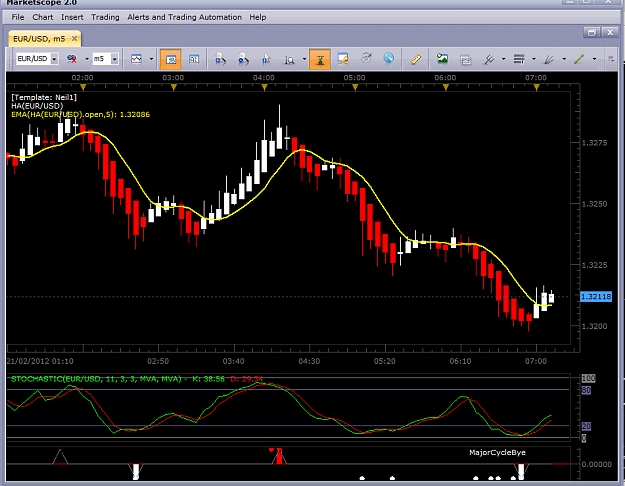
Task: Select the pointer cursor tool icon
Action: pos(266,59)
